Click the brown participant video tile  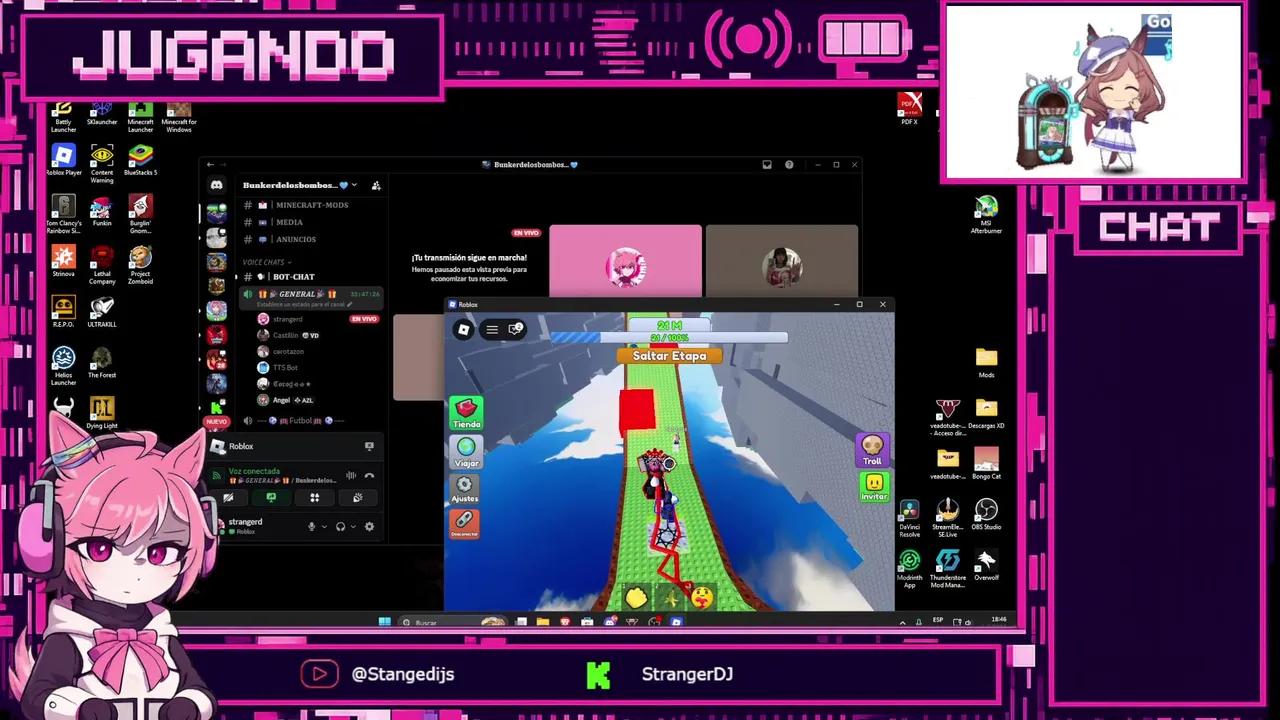(782, 262)
